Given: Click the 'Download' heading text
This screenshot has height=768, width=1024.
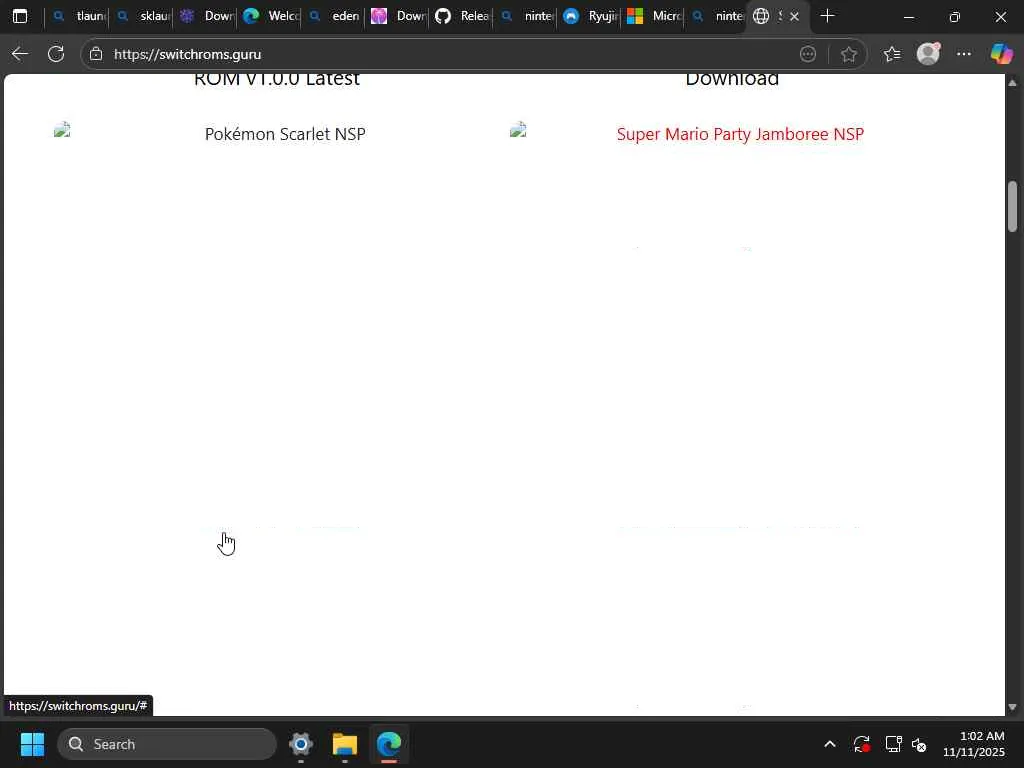Looking at the screenshot, I should [x=732, y=80].
